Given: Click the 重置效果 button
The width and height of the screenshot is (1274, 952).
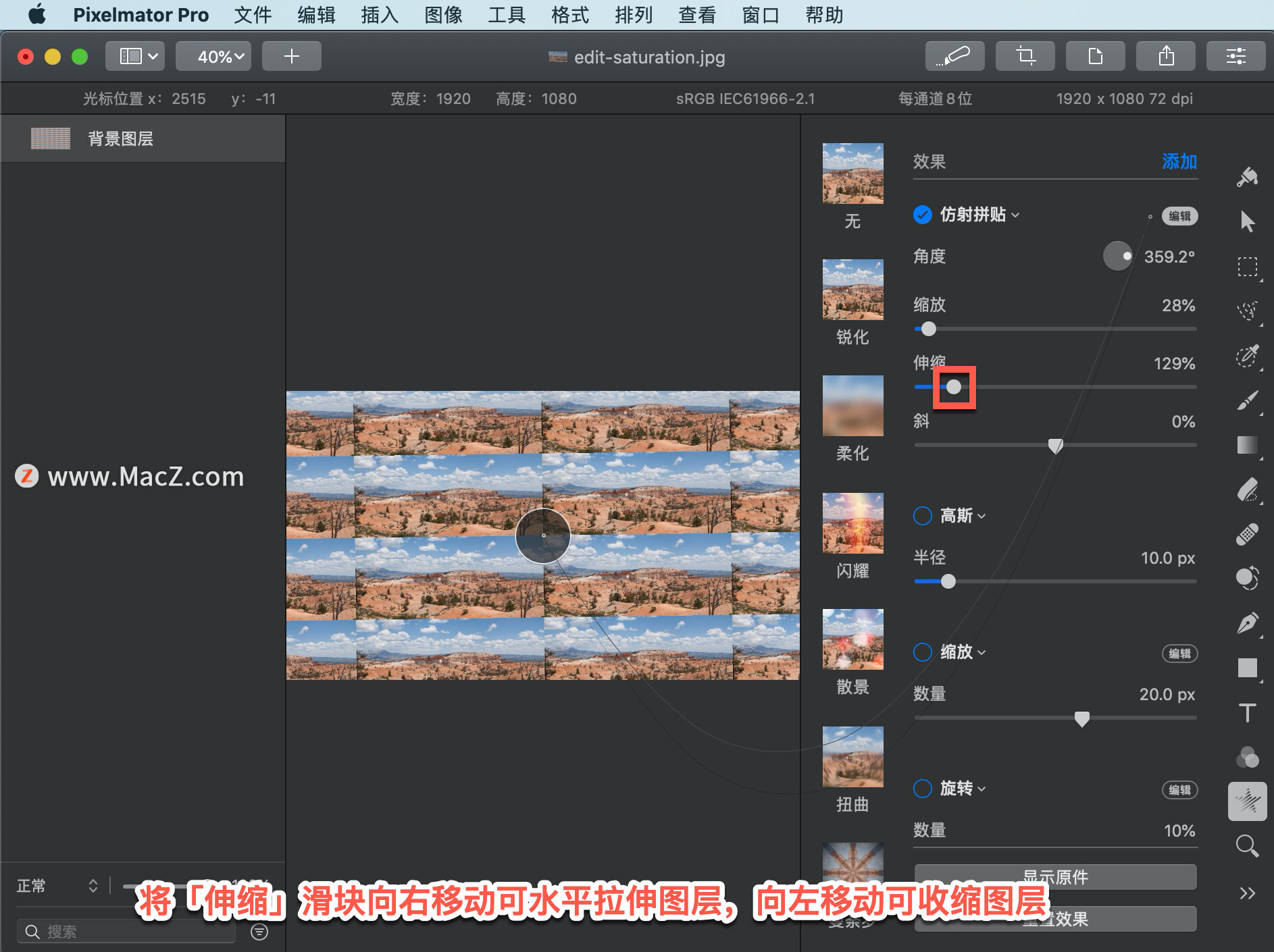Looking at the screenshot, I should click(1055, 919).
